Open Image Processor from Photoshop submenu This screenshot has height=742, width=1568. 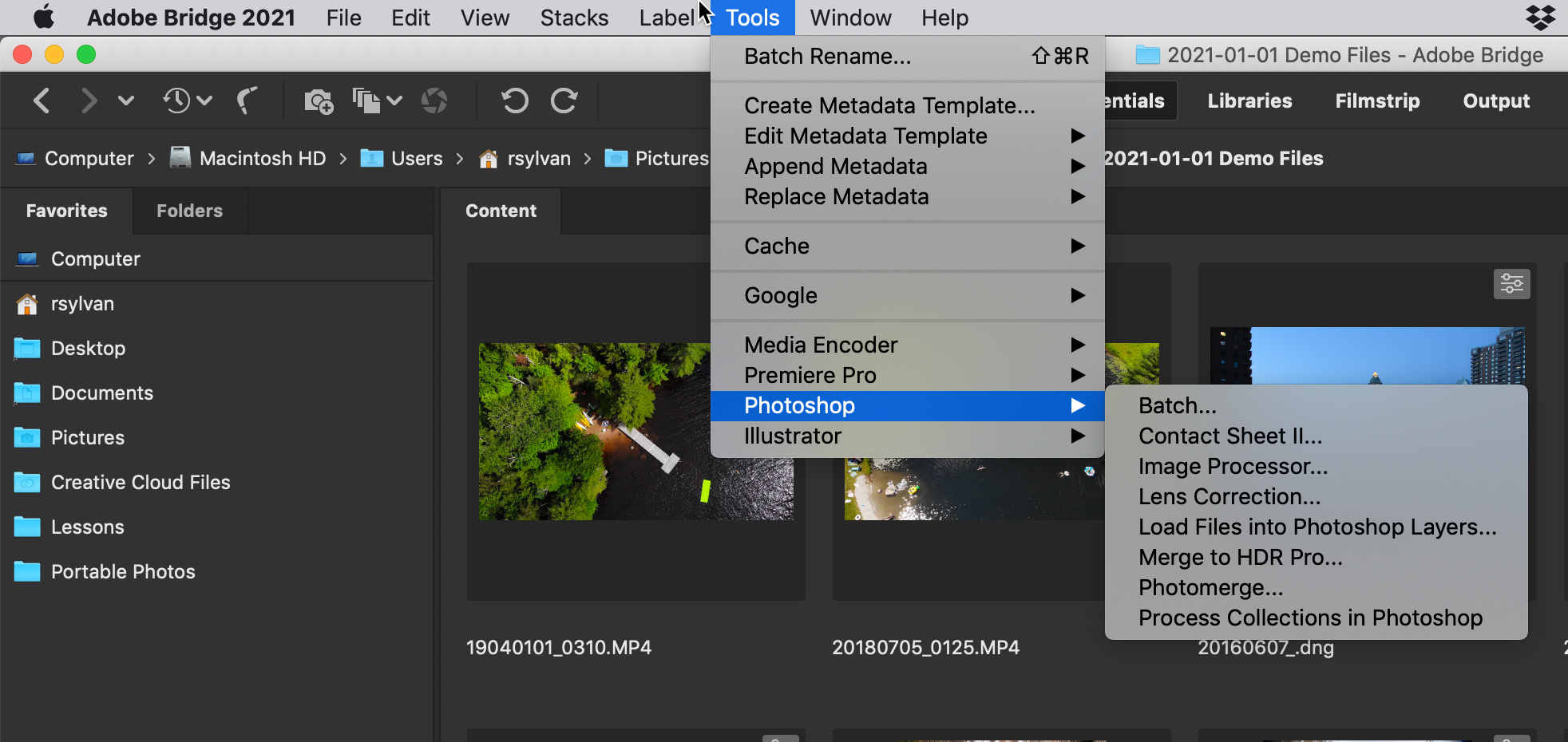point(1233,466)
